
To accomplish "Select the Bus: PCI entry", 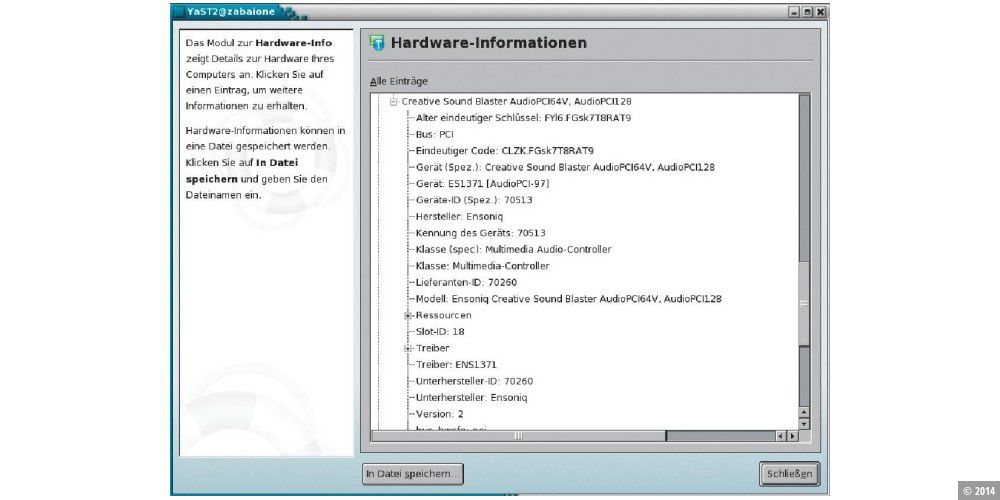I will pyautogui.click(x=435, y=134).
